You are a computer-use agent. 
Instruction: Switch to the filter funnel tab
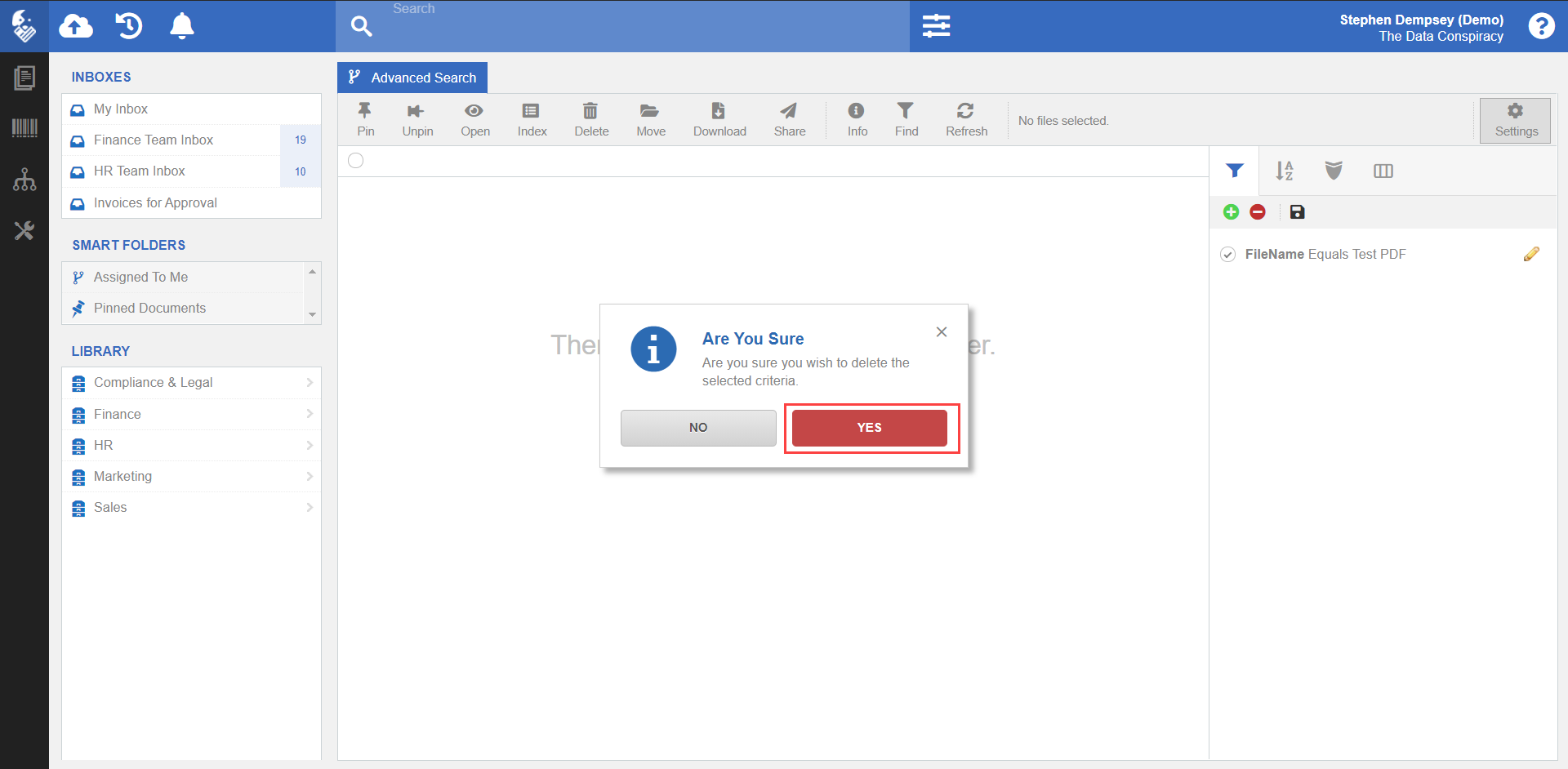(x=1235, y=171)
